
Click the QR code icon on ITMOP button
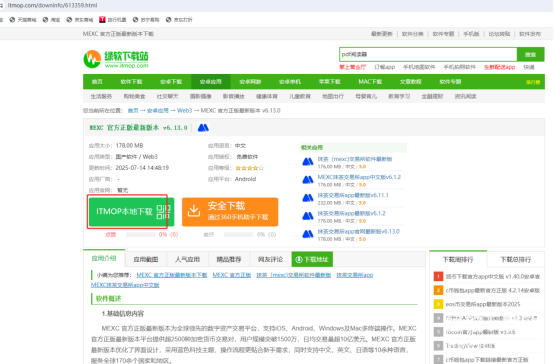(x=163, y=212)
